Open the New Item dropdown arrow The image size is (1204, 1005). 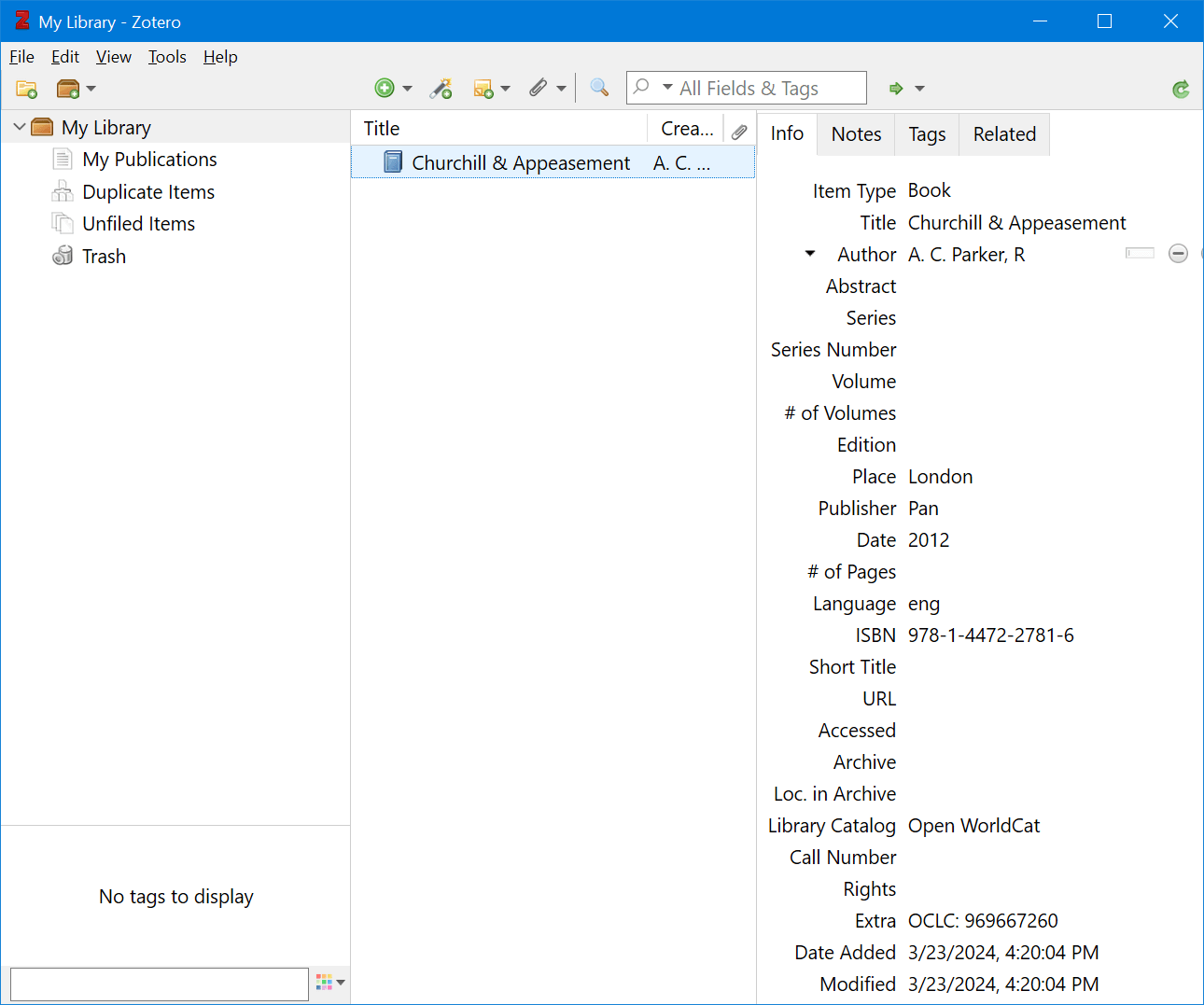point(407,88)
